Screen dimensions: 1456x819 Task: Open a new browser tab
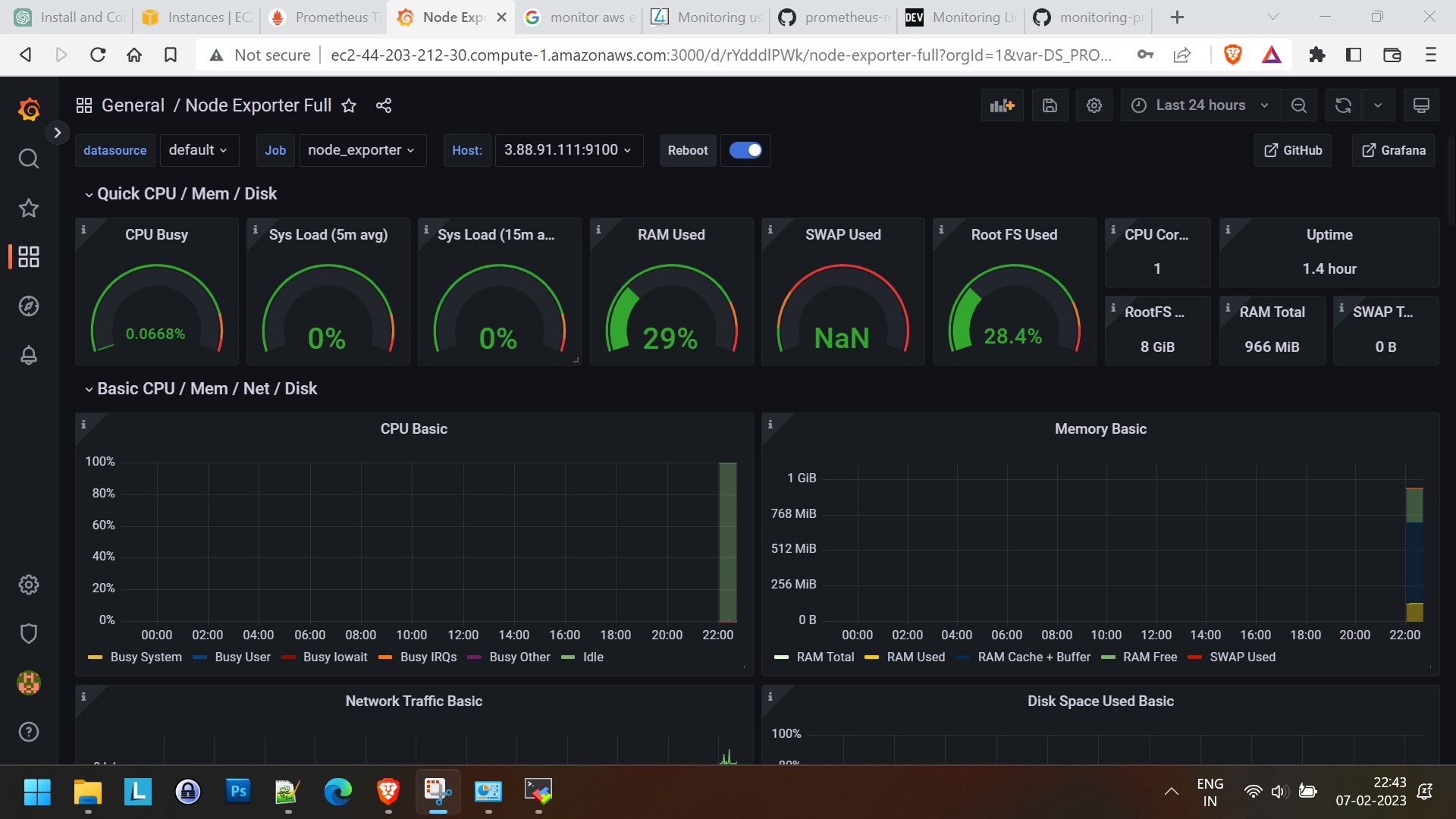coord(1177,17)
